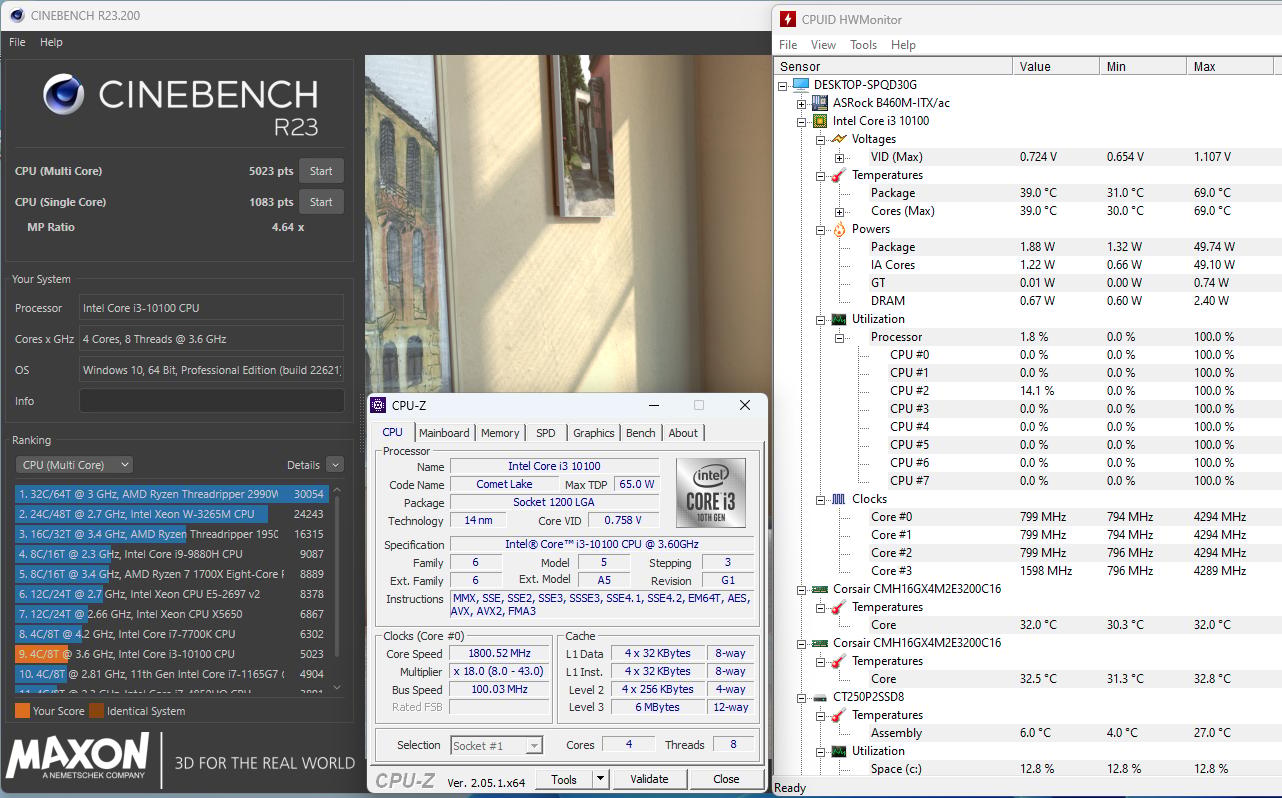
Task: Switch to CPU-Z Memory tab
Action: pyautogui.click(x=500, y=433)
